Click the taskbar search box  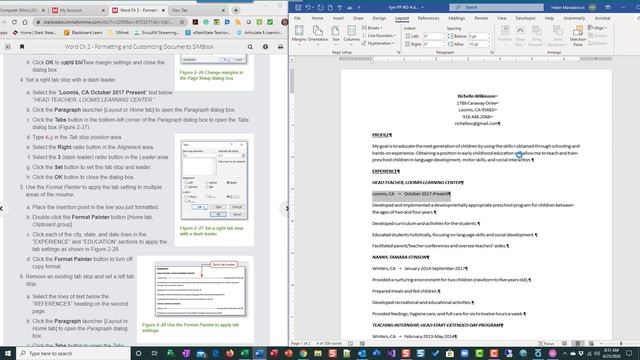(x=73, y=353)
